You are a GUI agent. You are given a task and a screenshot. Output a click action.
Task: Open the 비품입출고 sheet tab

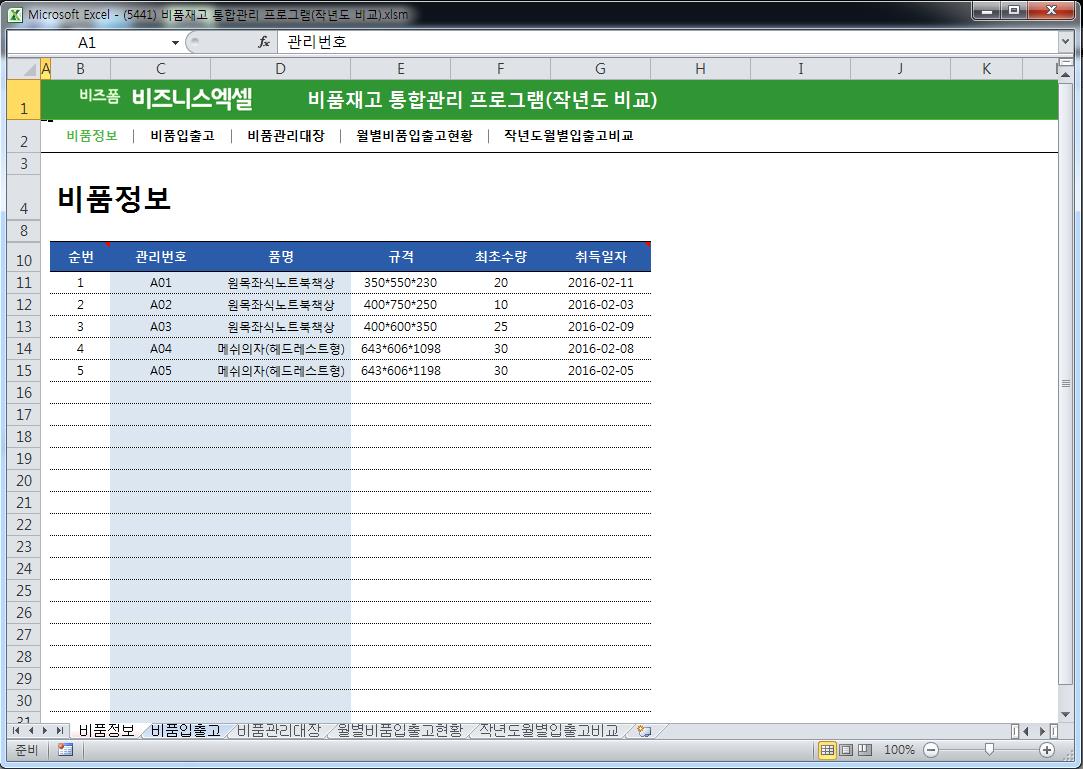tap(185, 731)
